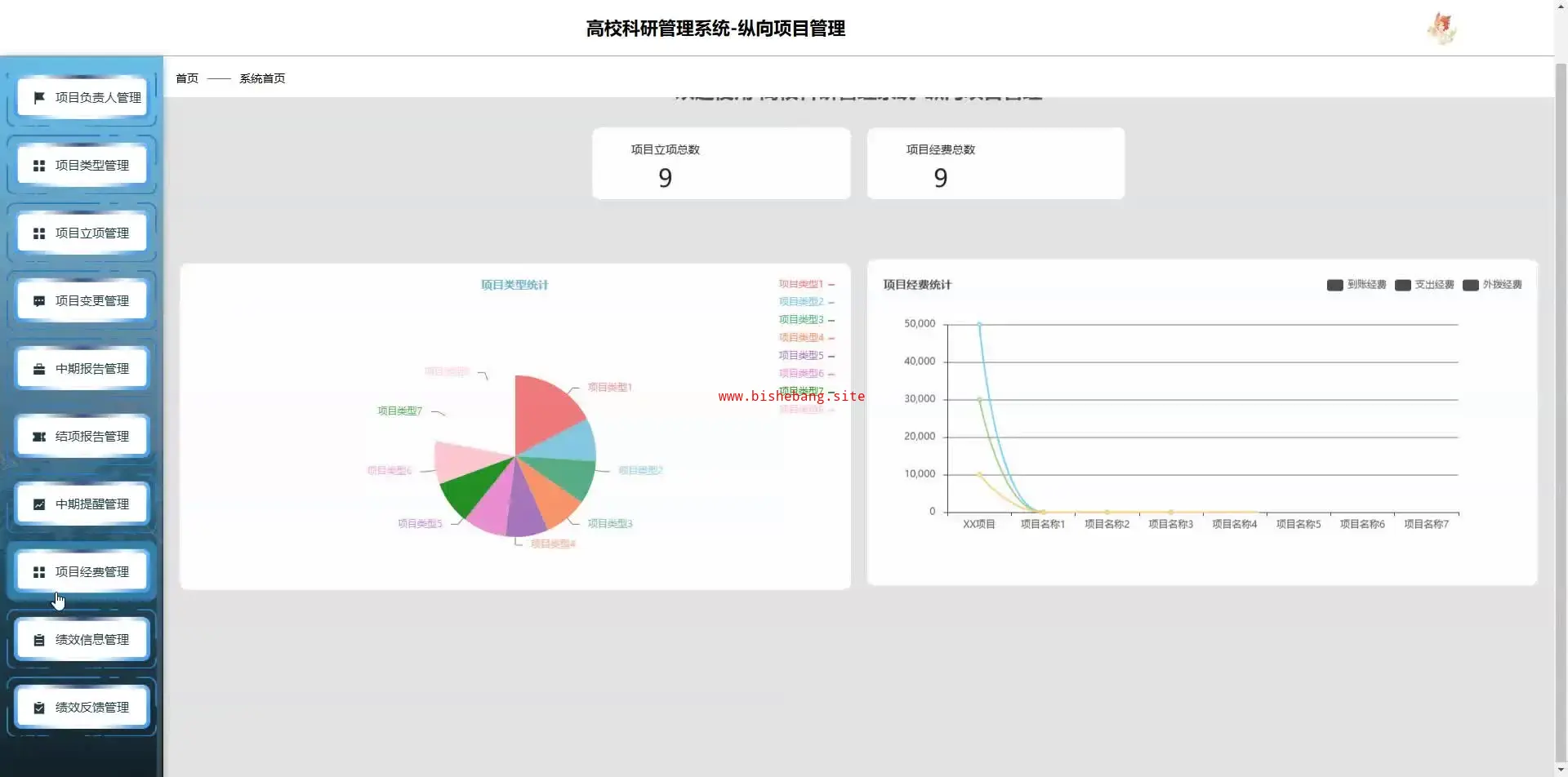
Task: Click the chart icon beside 中期提醒管理
Action: [38, 504]
